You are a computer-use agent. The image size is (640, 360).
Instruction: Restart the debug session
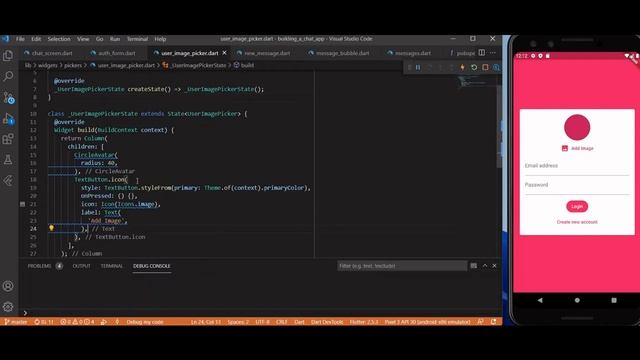(x=474, y=67)
